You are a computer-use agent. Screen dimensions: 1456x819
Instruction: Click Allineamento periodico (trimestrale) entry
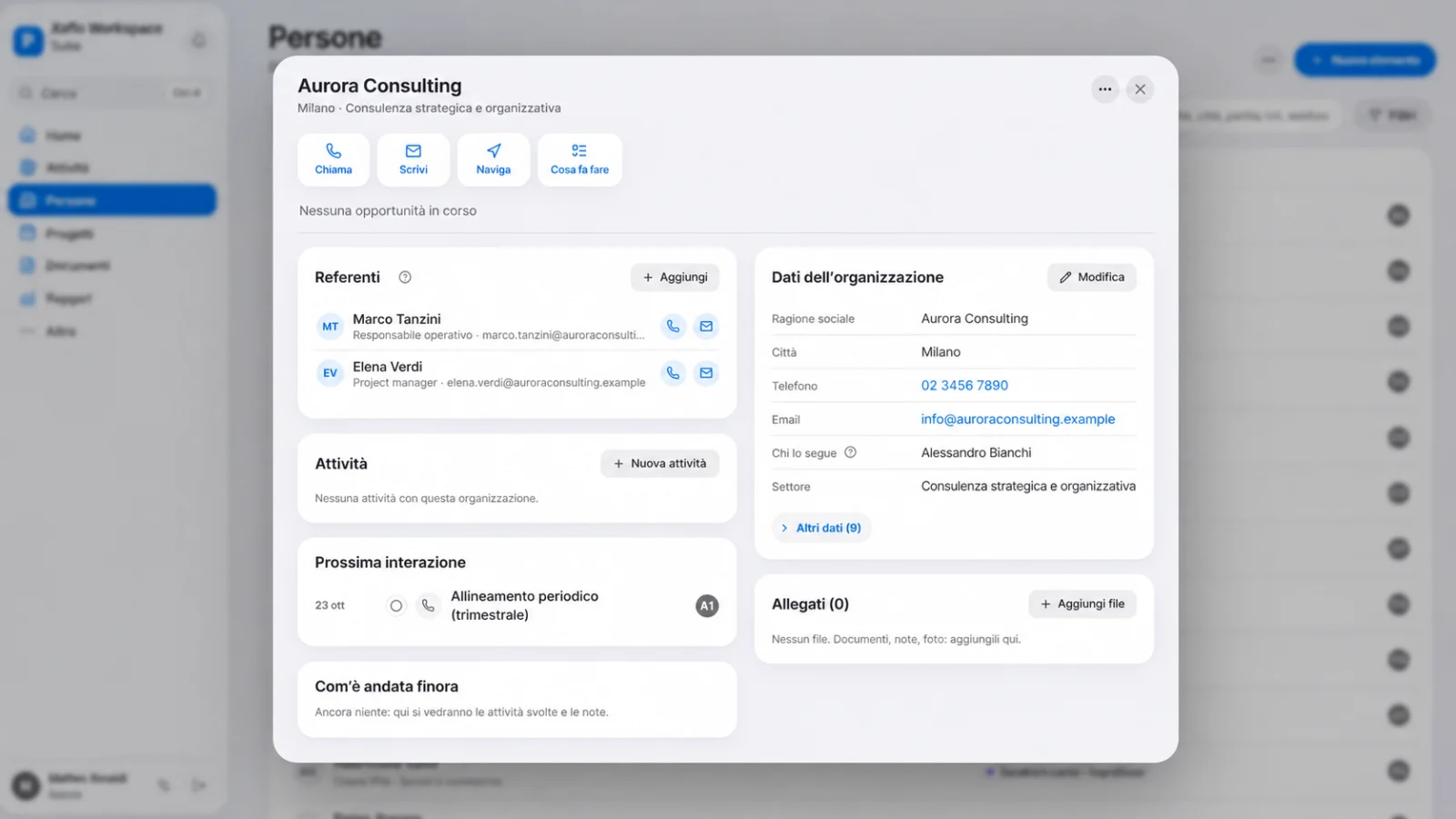click(525, 605)
